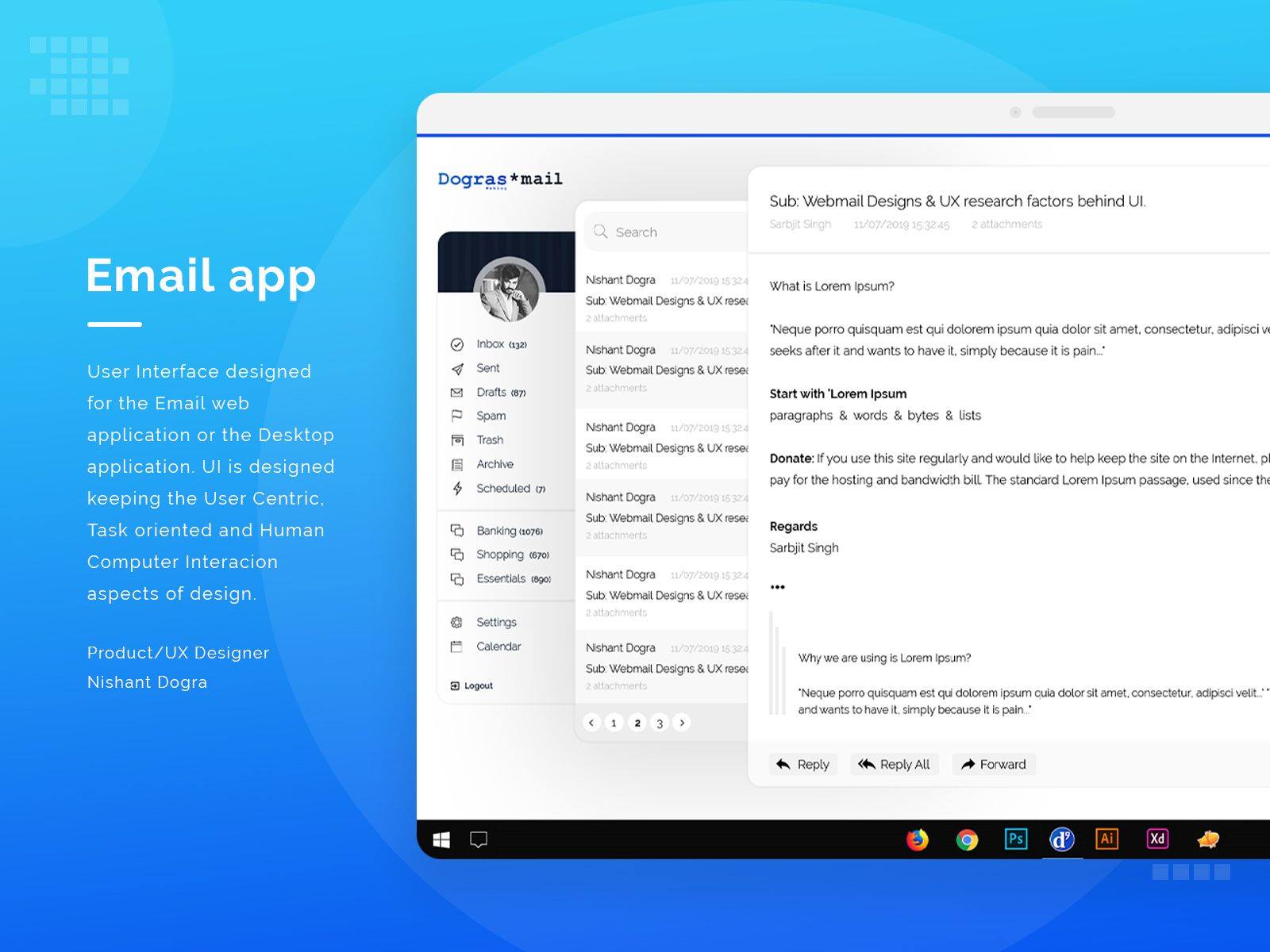Viewport: 1270px width, 952px height.
Task: Click the Sent paper plane icon
Action: point(457,369)
